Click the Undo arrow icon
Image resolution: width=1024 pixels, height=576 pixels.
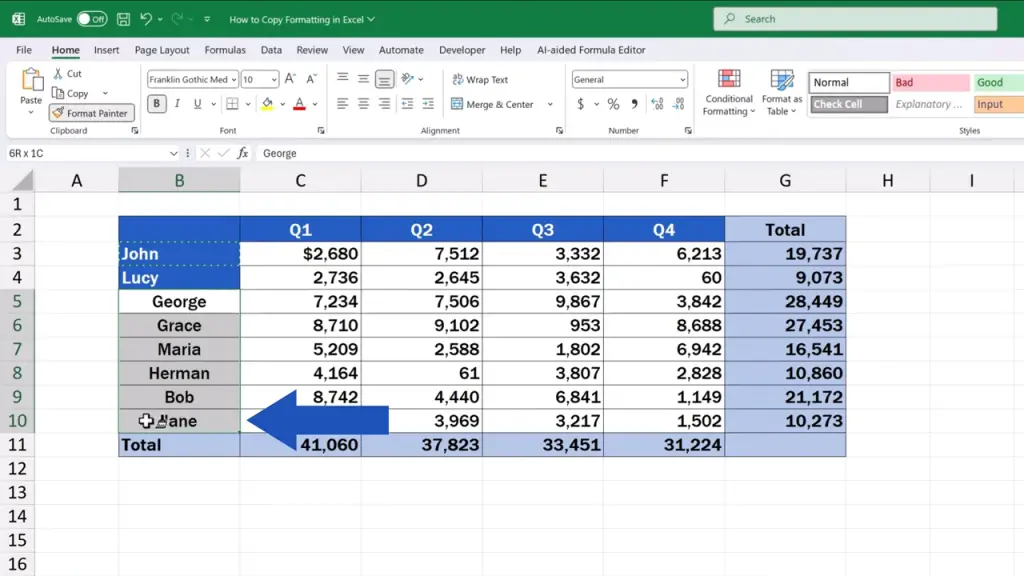point(147,19)
